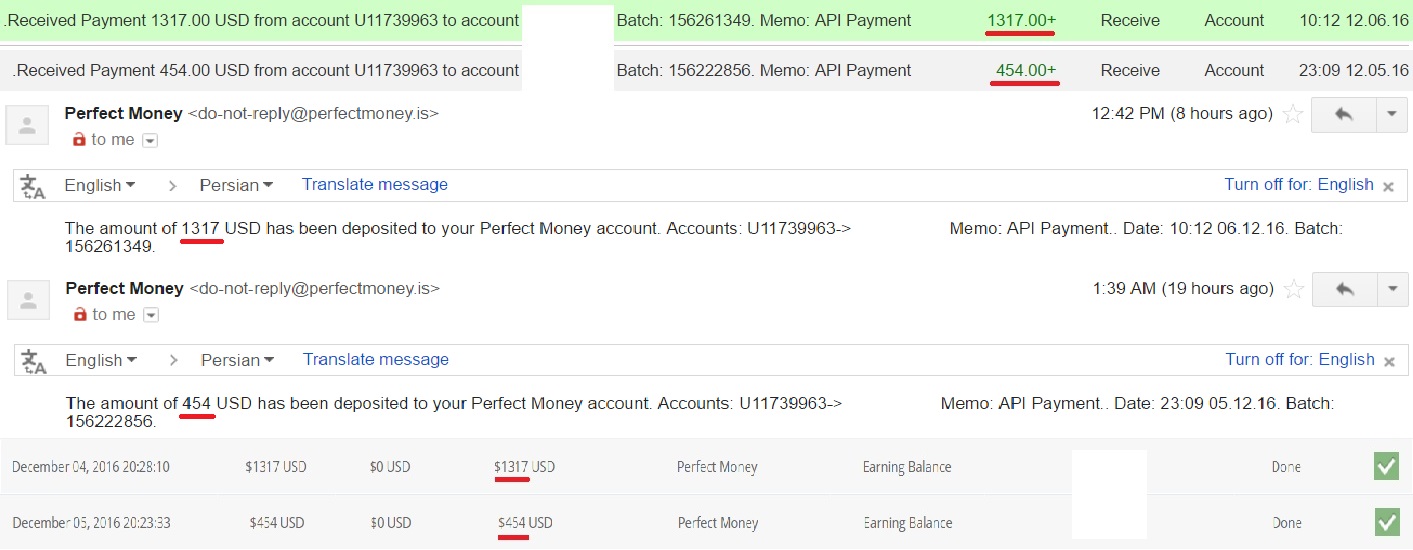Open more options for 1:39 AM email
The image size is (1413, 550).
(x=1393, y=290)
